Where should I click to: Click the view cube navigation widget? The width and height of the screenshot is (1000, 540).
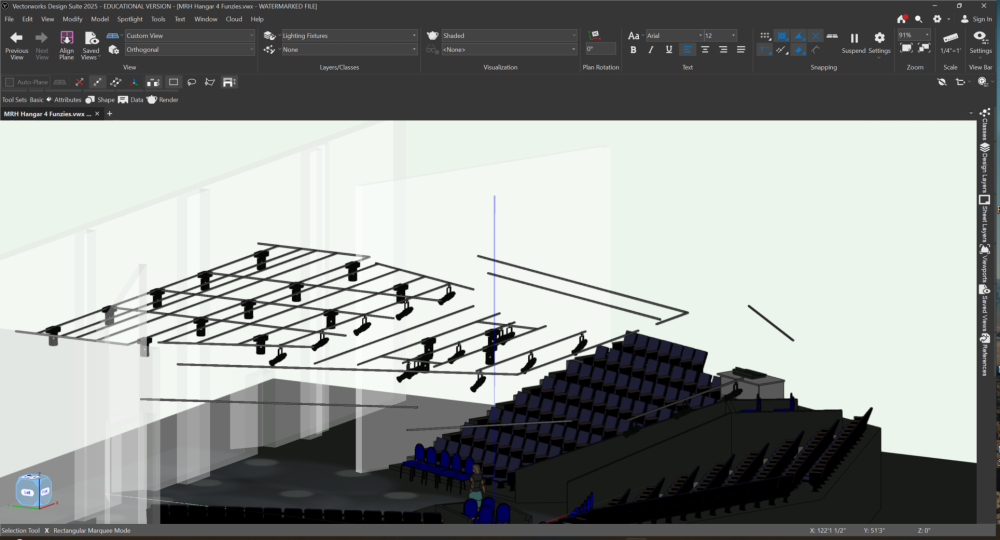click(x=33, y=490)
